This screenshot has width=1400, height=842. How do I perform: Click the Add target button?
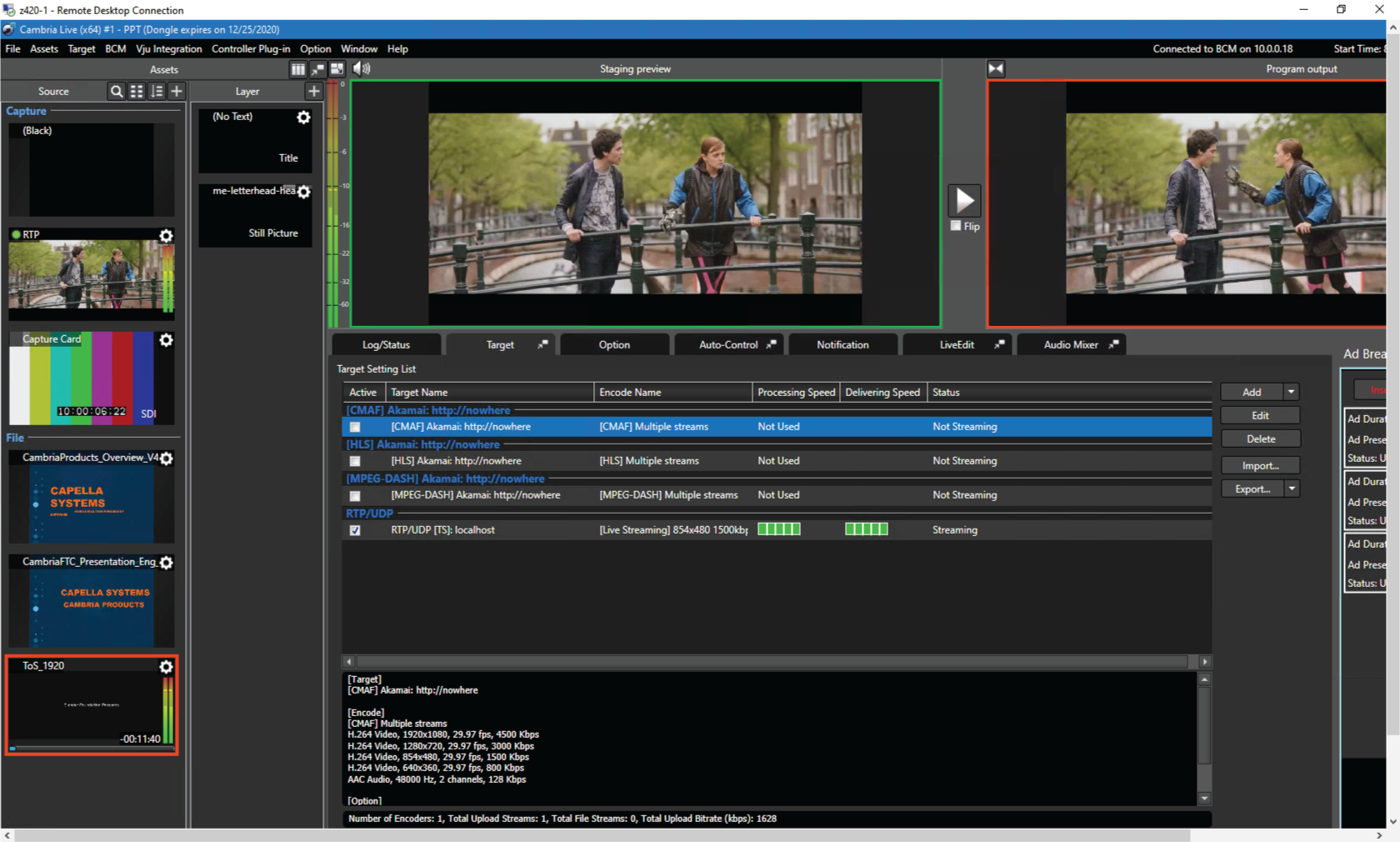click(1252, 392)
